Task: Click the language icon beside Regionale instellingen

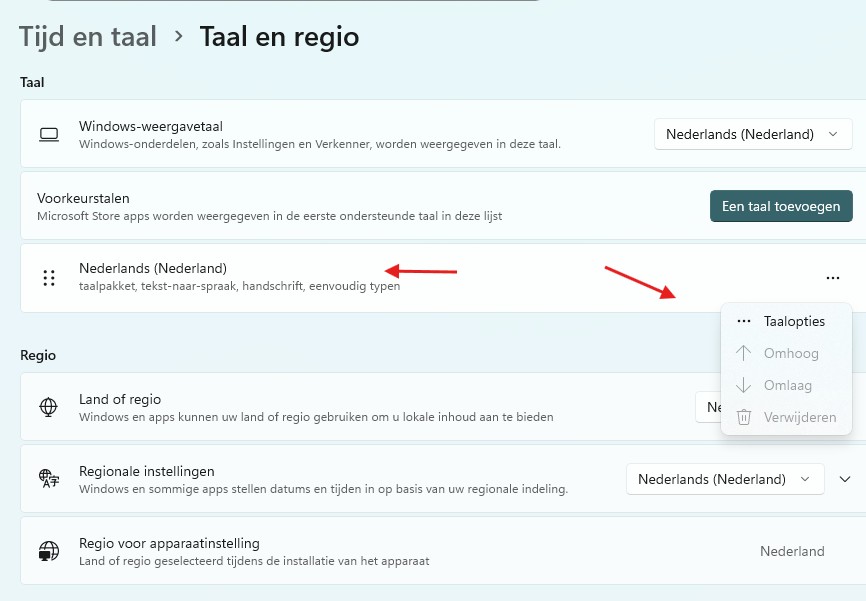Action: (x=49, y=478)
